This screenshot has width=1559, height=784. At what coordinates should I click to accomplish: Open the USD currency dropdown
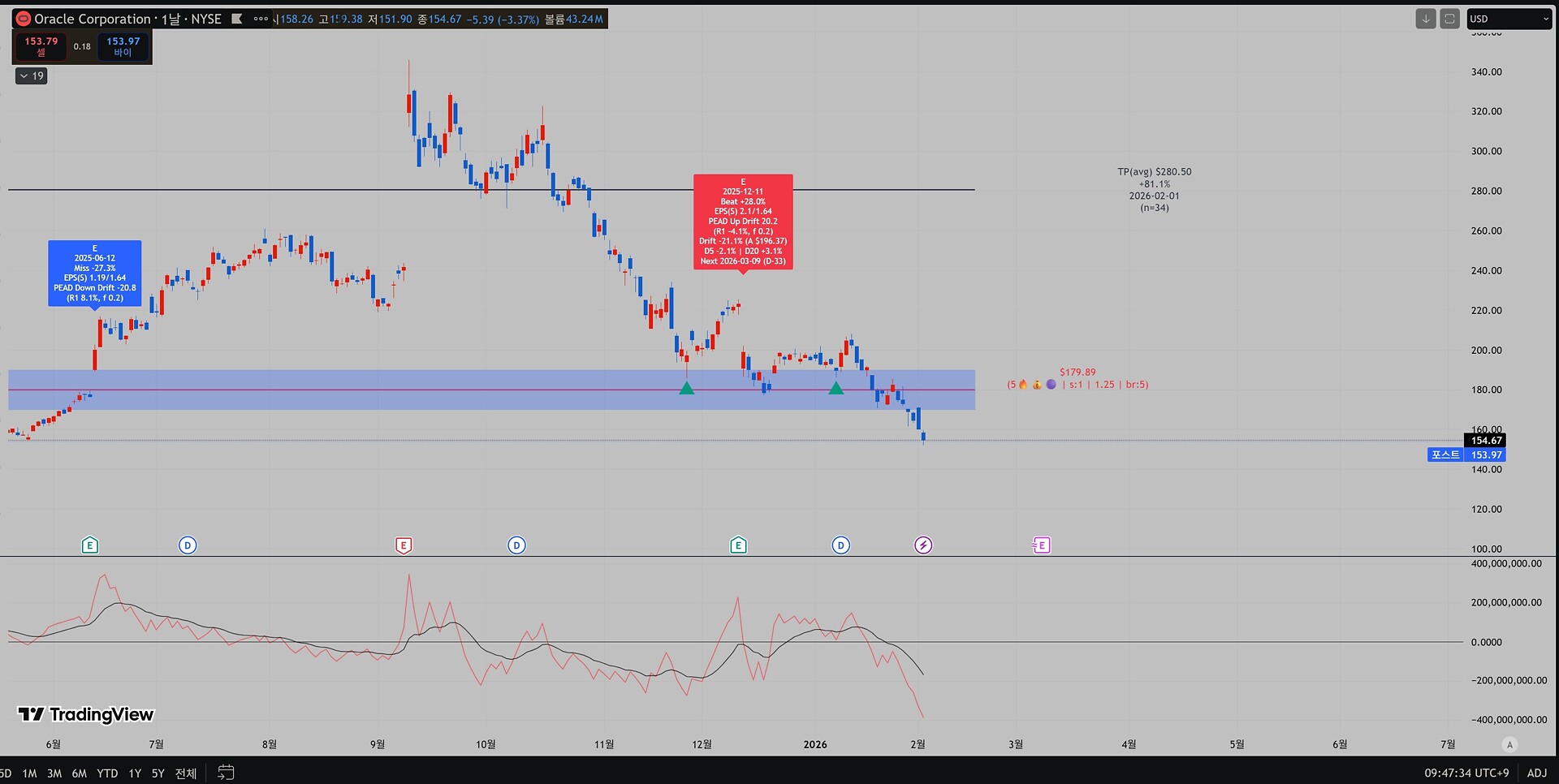pos(1509,19)
